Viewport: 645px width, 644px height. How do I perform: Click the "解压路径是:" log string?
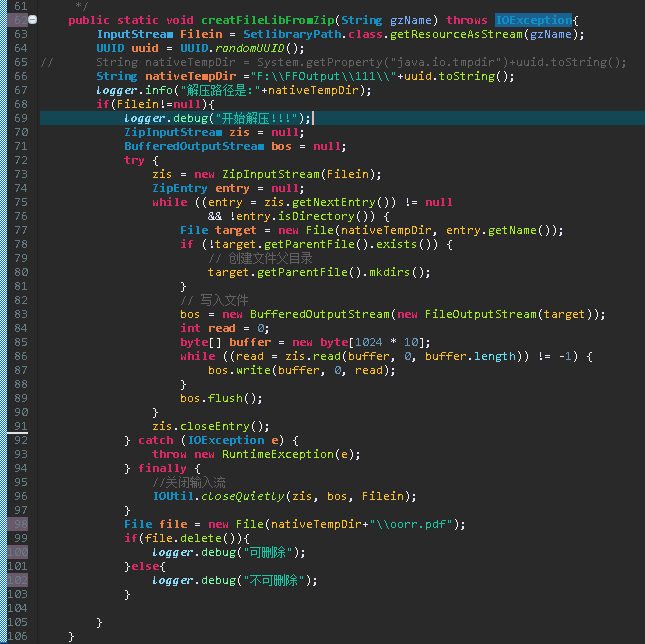tap(220, 90)
